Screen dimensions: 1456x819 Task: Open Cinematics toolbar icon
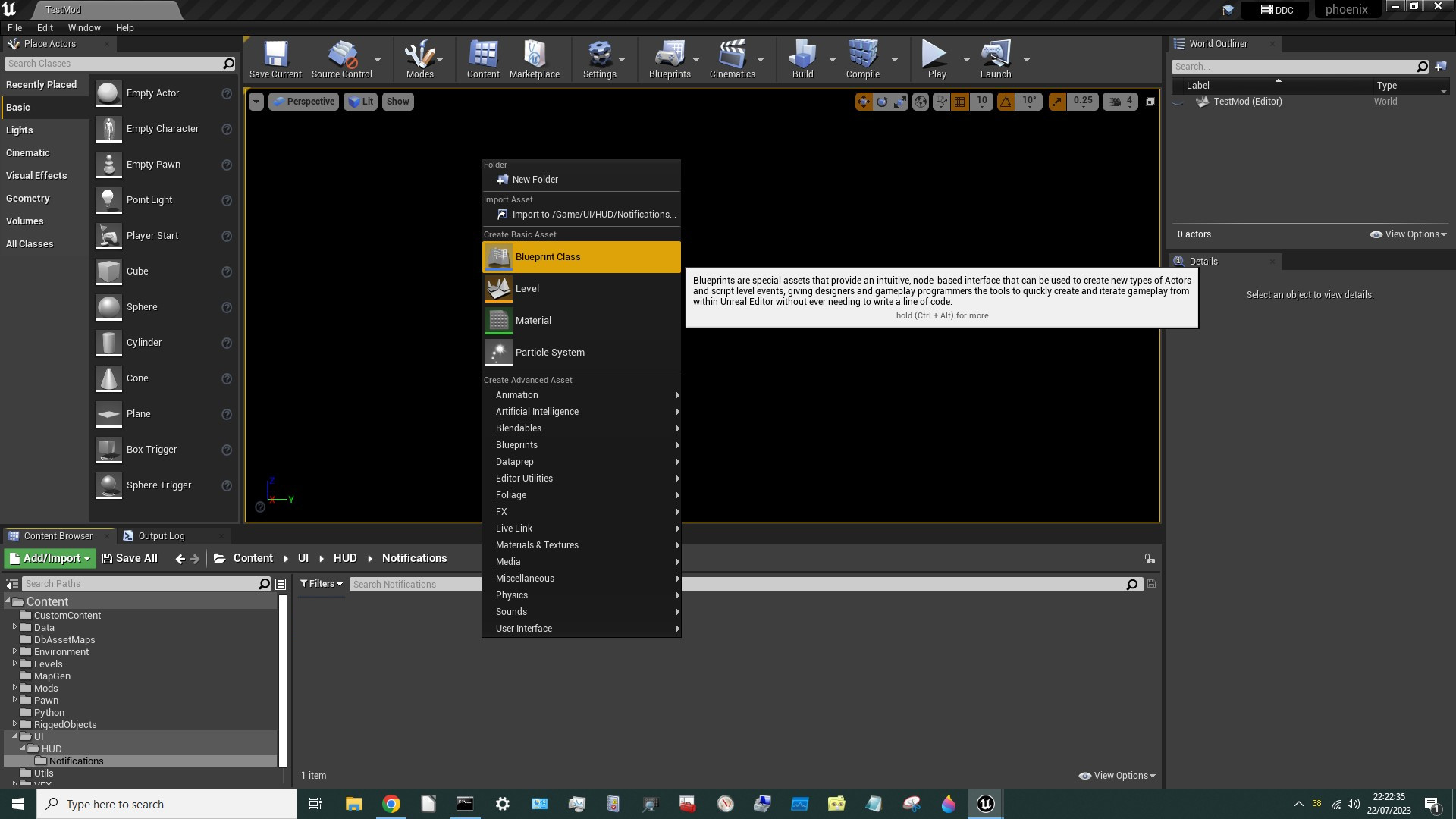732,59
